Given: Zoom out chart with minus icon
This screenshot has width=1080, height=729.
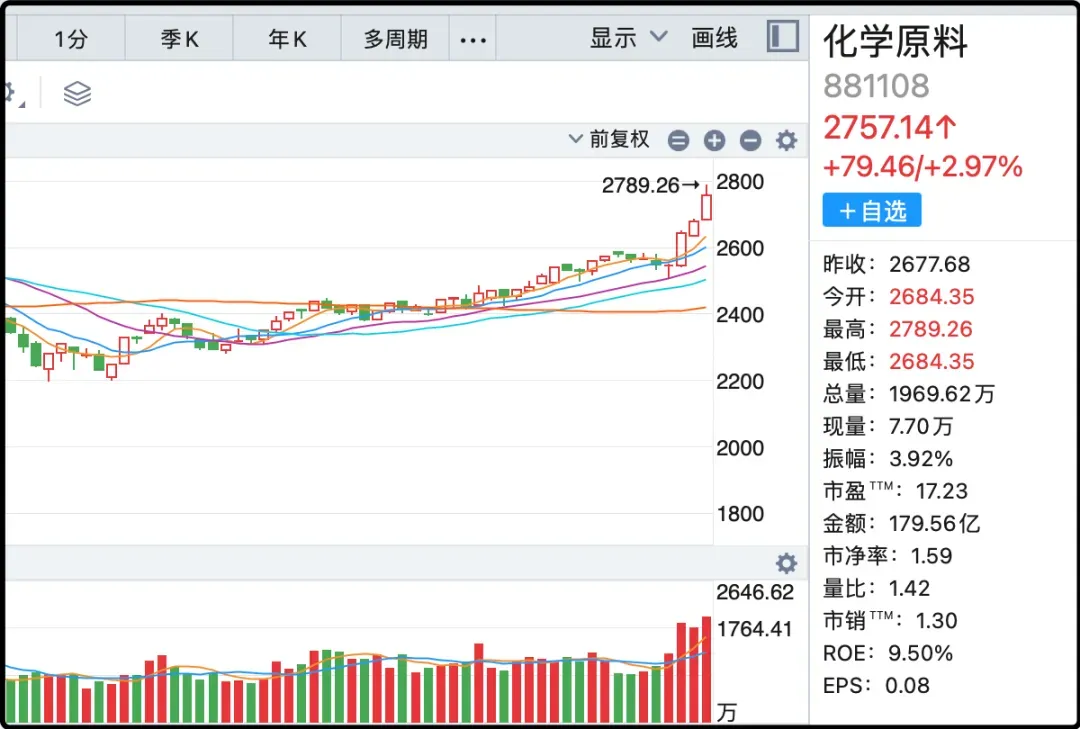Looking at the screenshot, I should click(x=751, y=141).
